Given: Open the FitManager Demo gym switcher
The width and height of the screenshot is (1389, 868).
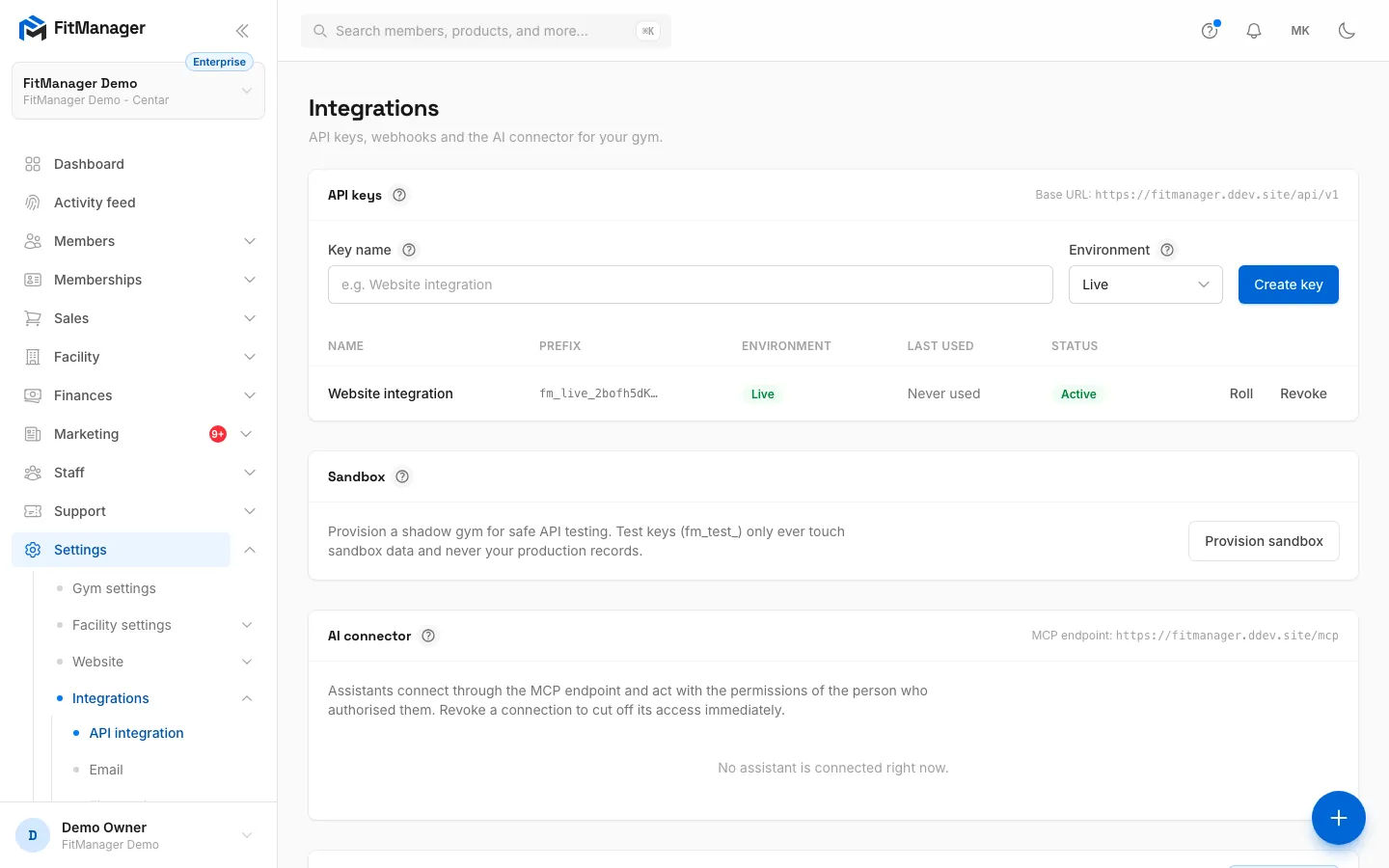Looking at the screenshot, I should (x=138, y=91).
